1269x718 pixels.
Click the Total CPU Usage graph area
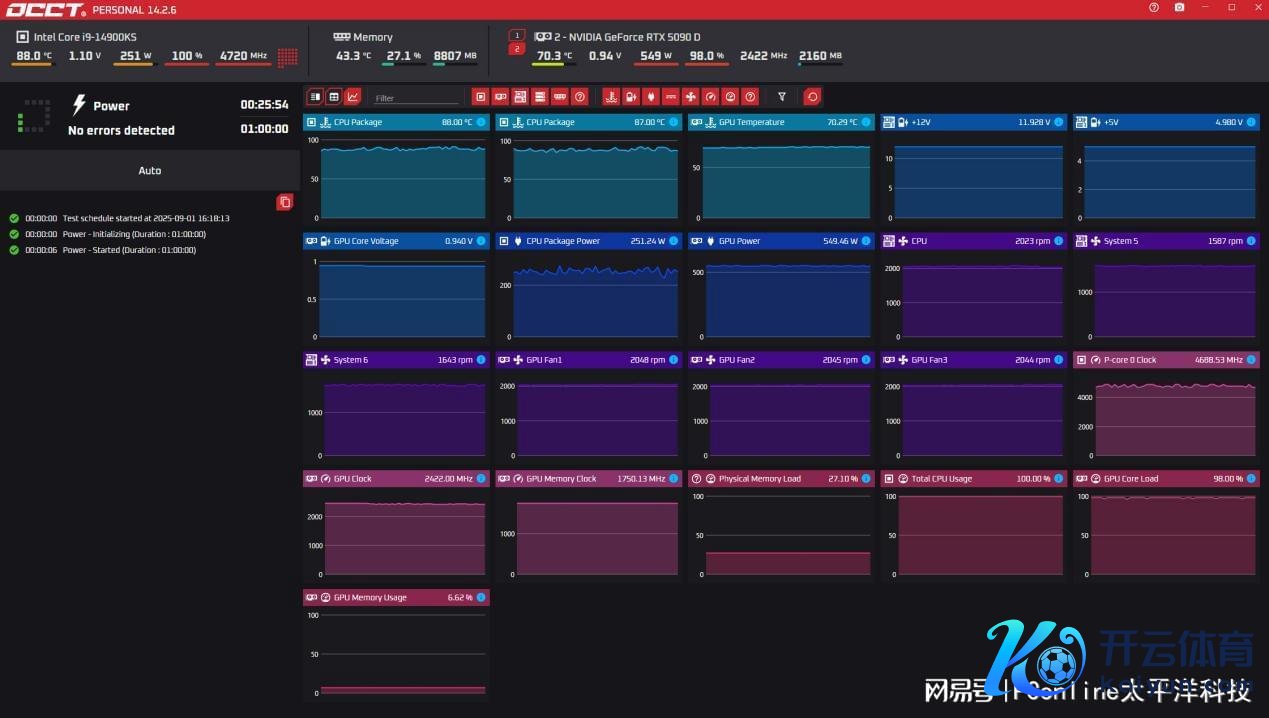[975, 535]
